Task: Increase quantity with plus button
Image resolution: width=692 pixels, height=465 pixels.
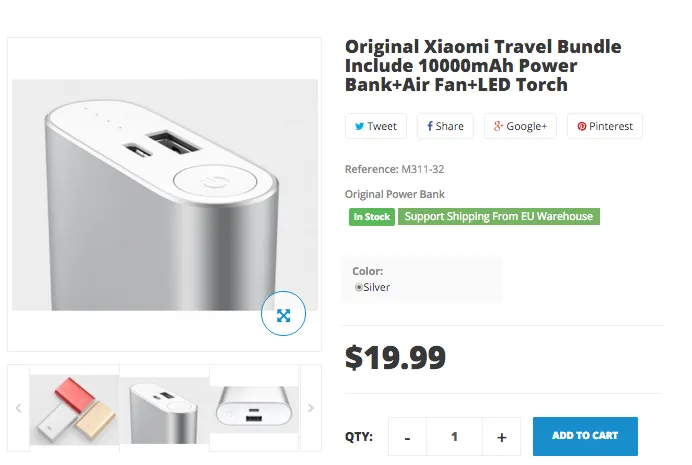Action: (502, 437)
